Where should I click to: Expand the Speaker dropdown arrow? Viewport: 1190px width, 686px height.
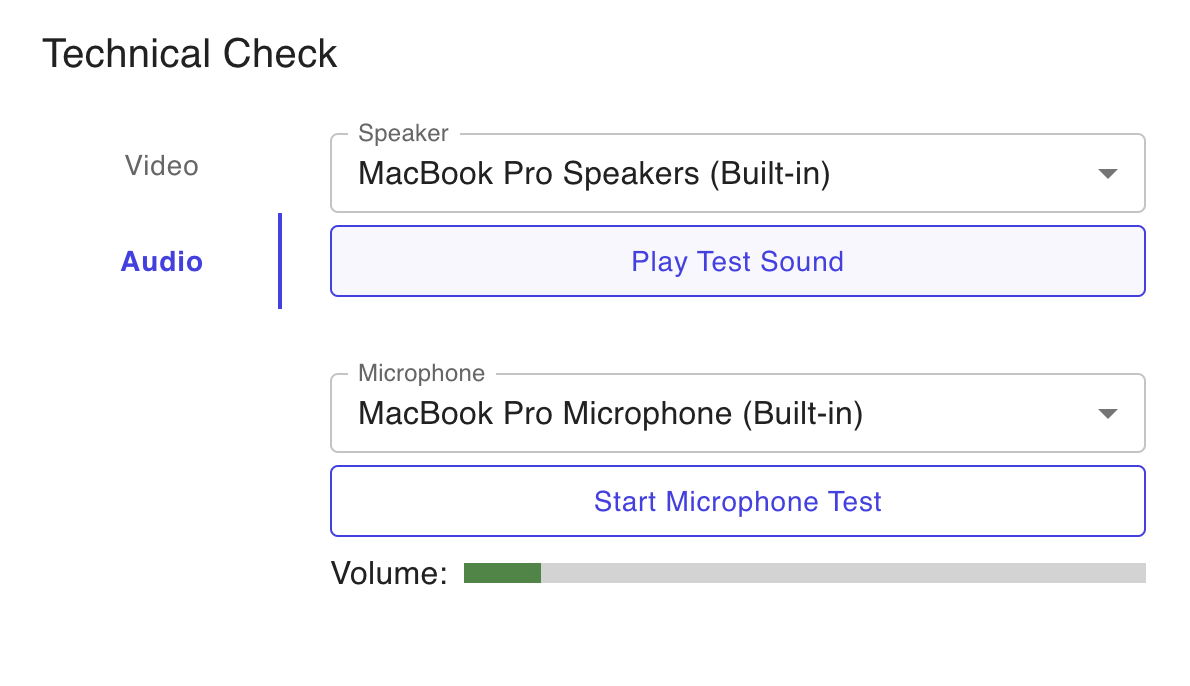pos(1107,174)
